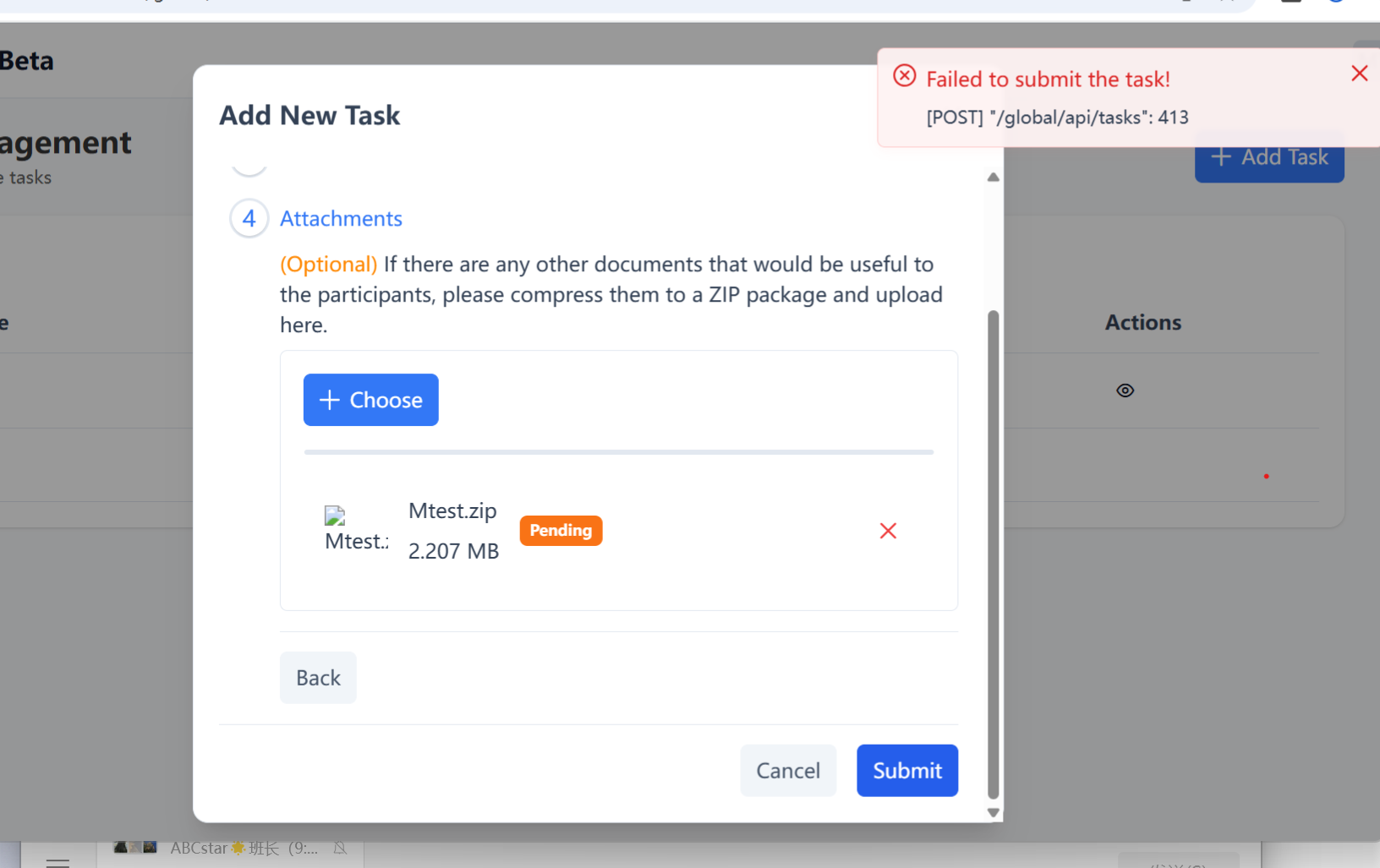Choose a ZIP file to upload

370,400
